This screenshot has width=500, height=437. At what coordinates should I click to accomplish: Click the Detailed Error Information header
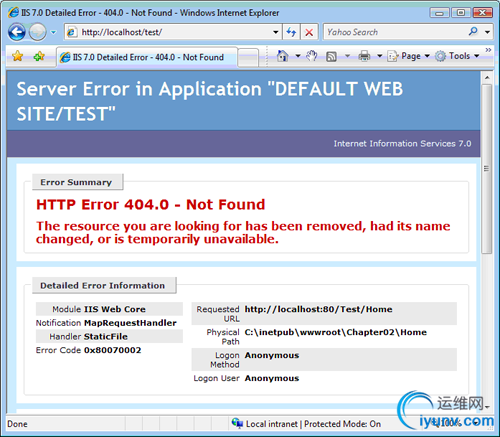coord(104,285)
